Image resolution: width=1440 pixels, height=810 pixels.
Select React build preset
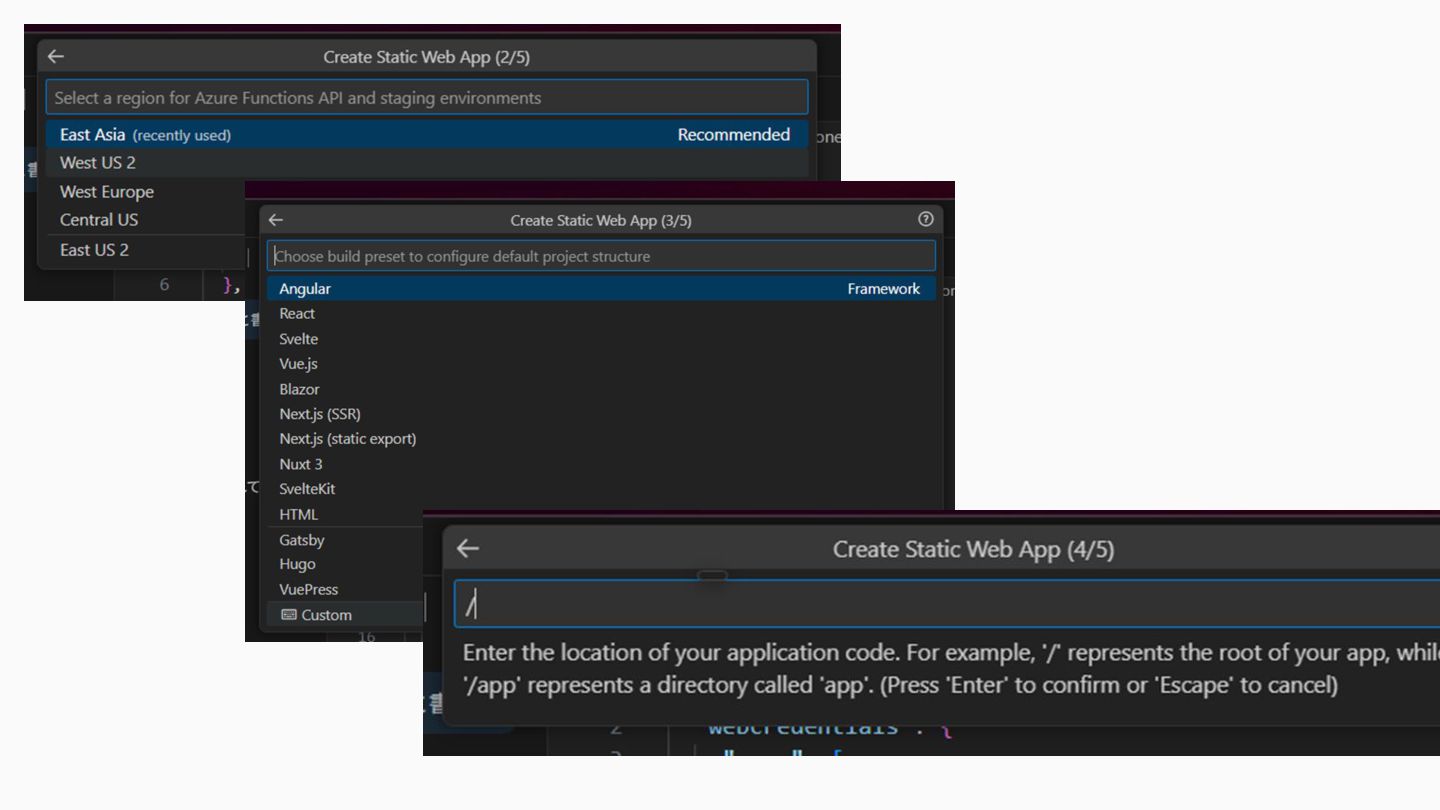(x=601, y=314)
